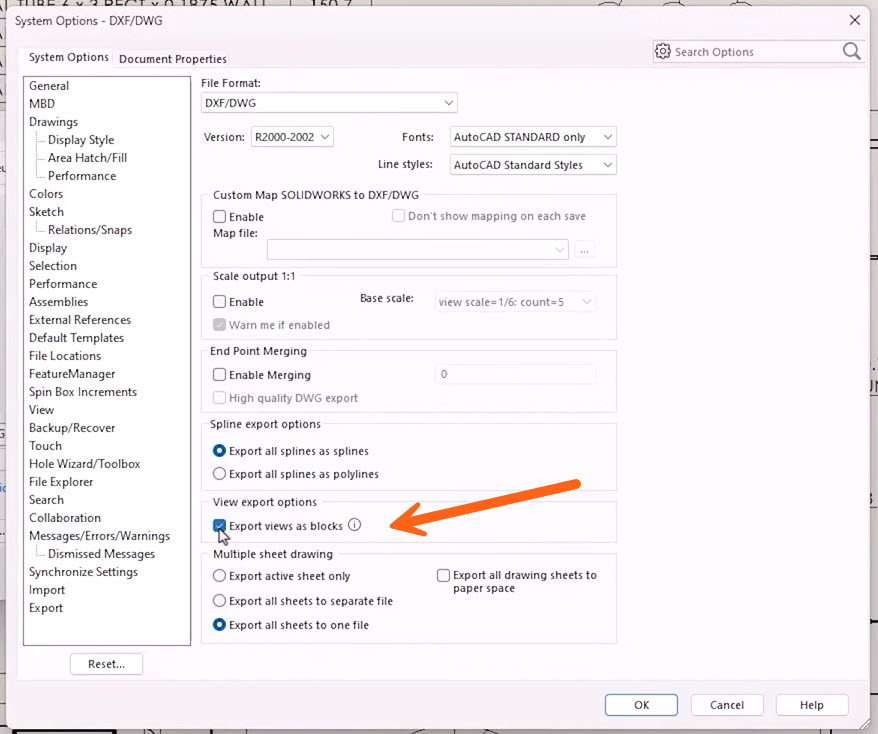The width and height of the screenshot is (878, 734).
Task: Open the Line styles dropdown
Action: coord(532,165)
